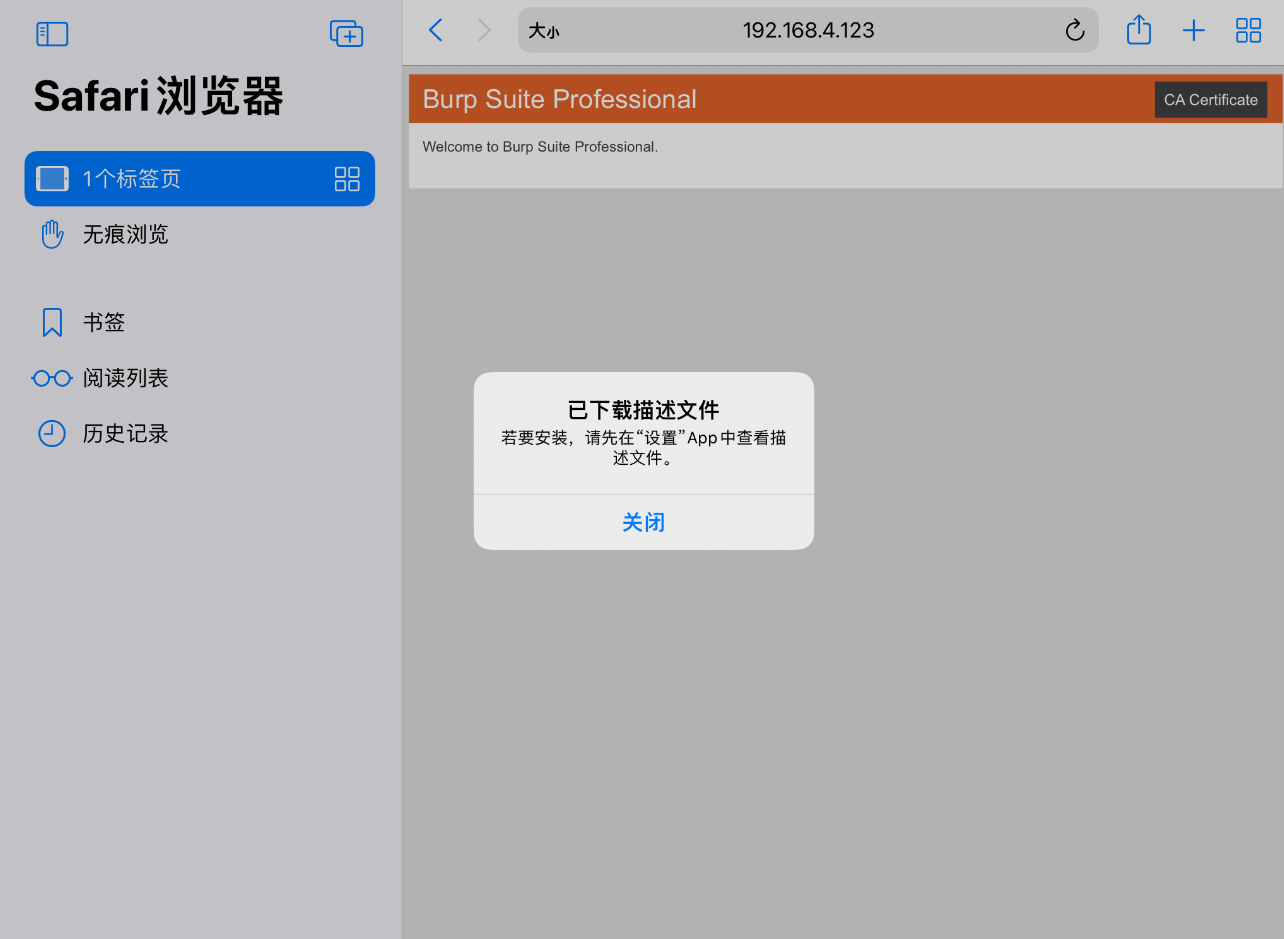Click the Burp Suite Professional header title
The image size is (1284, 939).
pos(560,99)
